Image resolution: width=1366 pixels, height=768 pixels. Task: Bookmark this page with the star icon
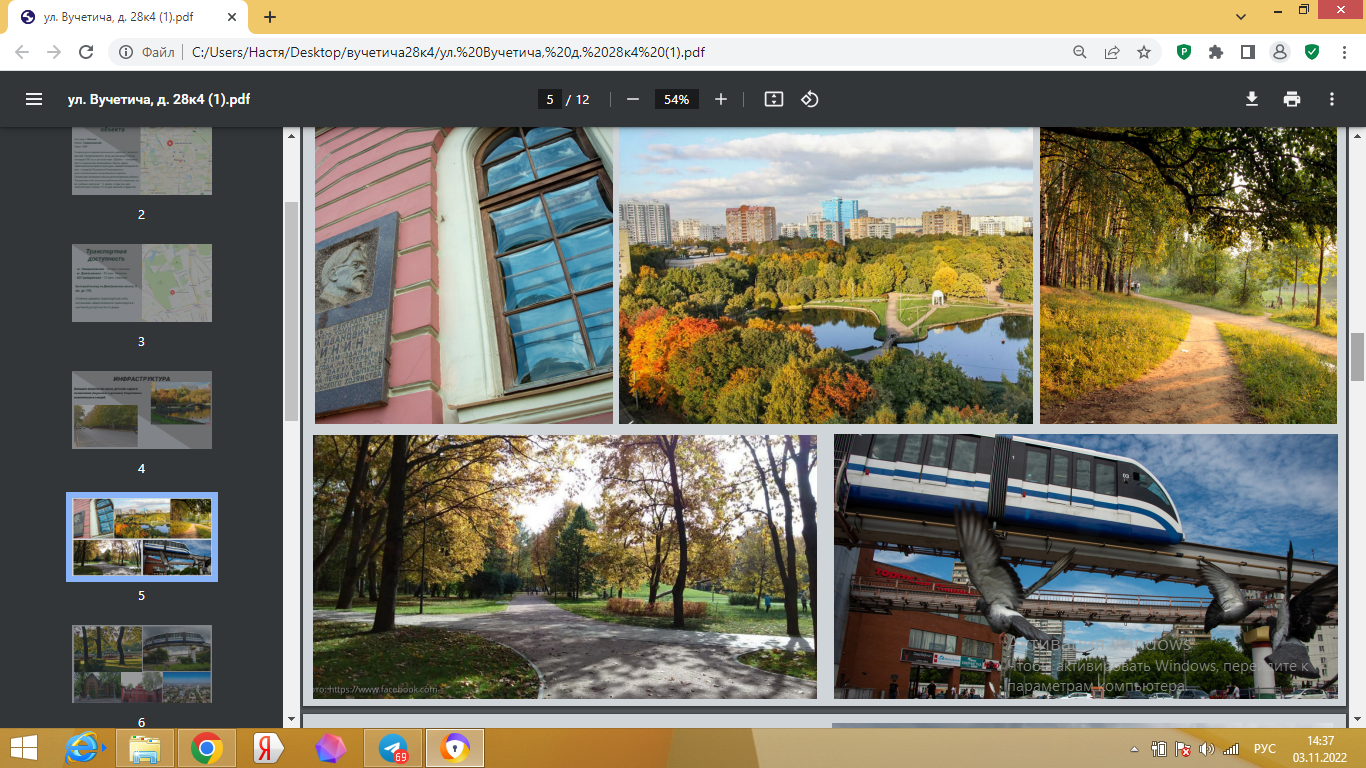(1144, 52)
